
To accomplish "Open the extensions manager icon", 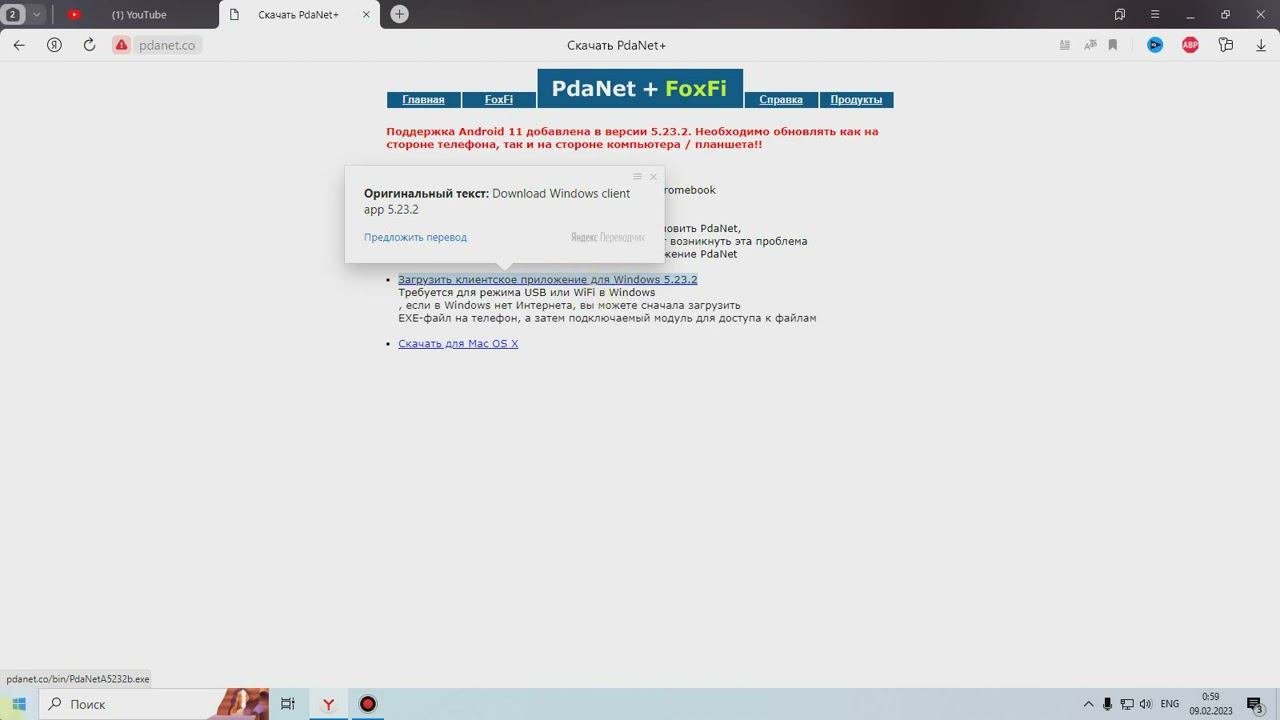I will (1226, 45).
